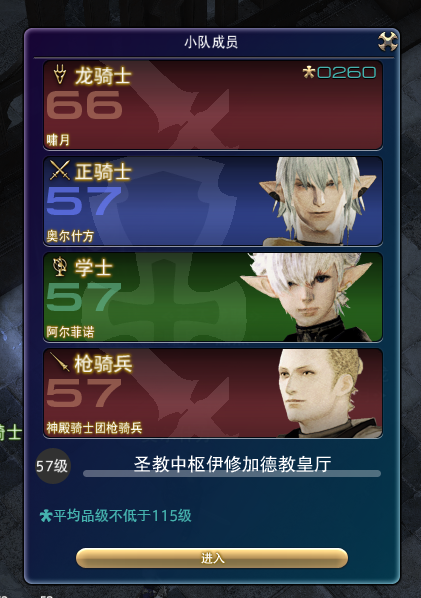The image size is (421, 598).
Task: Click the 平均品级不低于115级 requirement text
Action: click(x=122, y=516)
